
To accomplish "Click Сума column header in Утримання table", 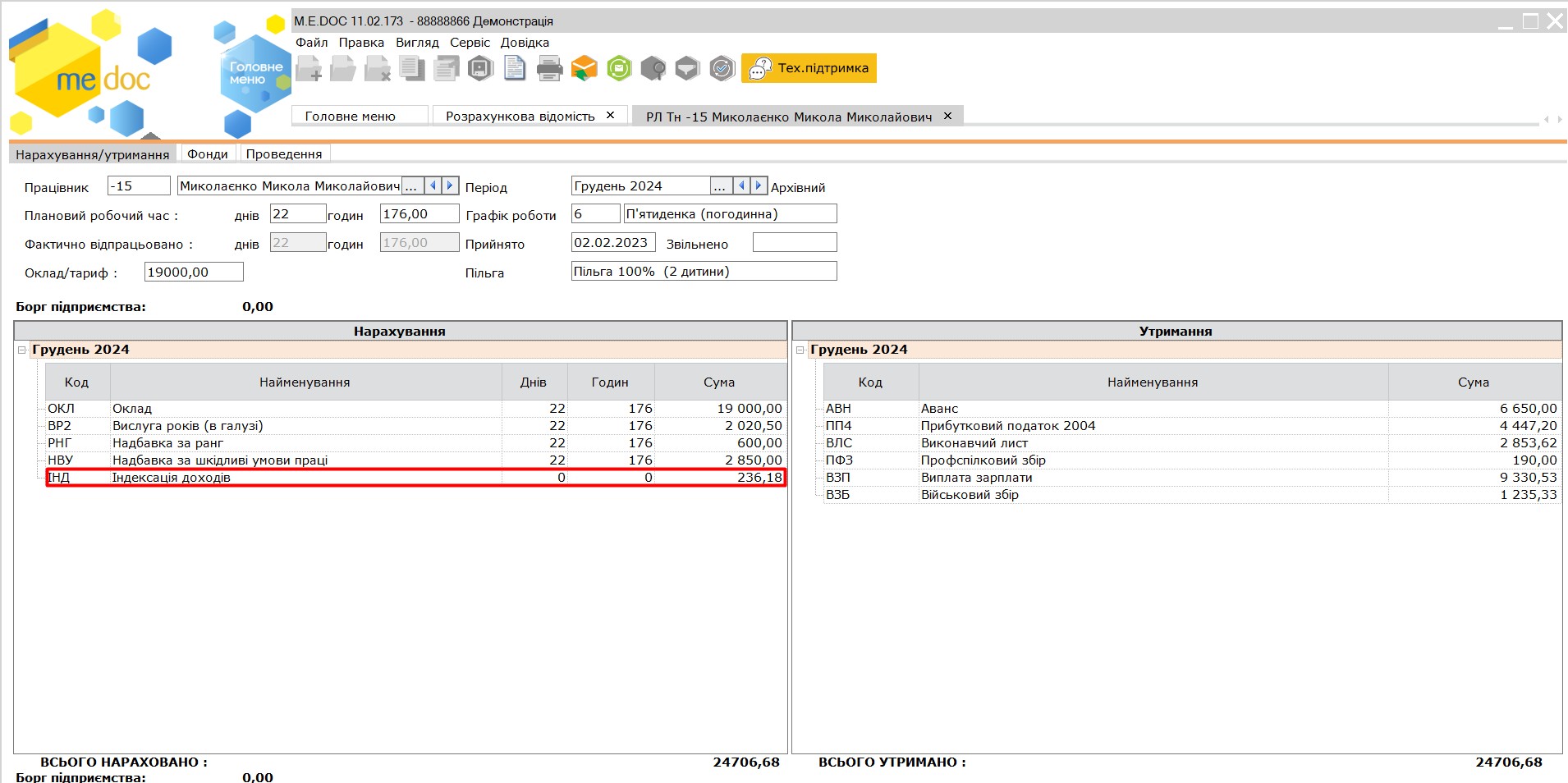I will click(1474, 382).
